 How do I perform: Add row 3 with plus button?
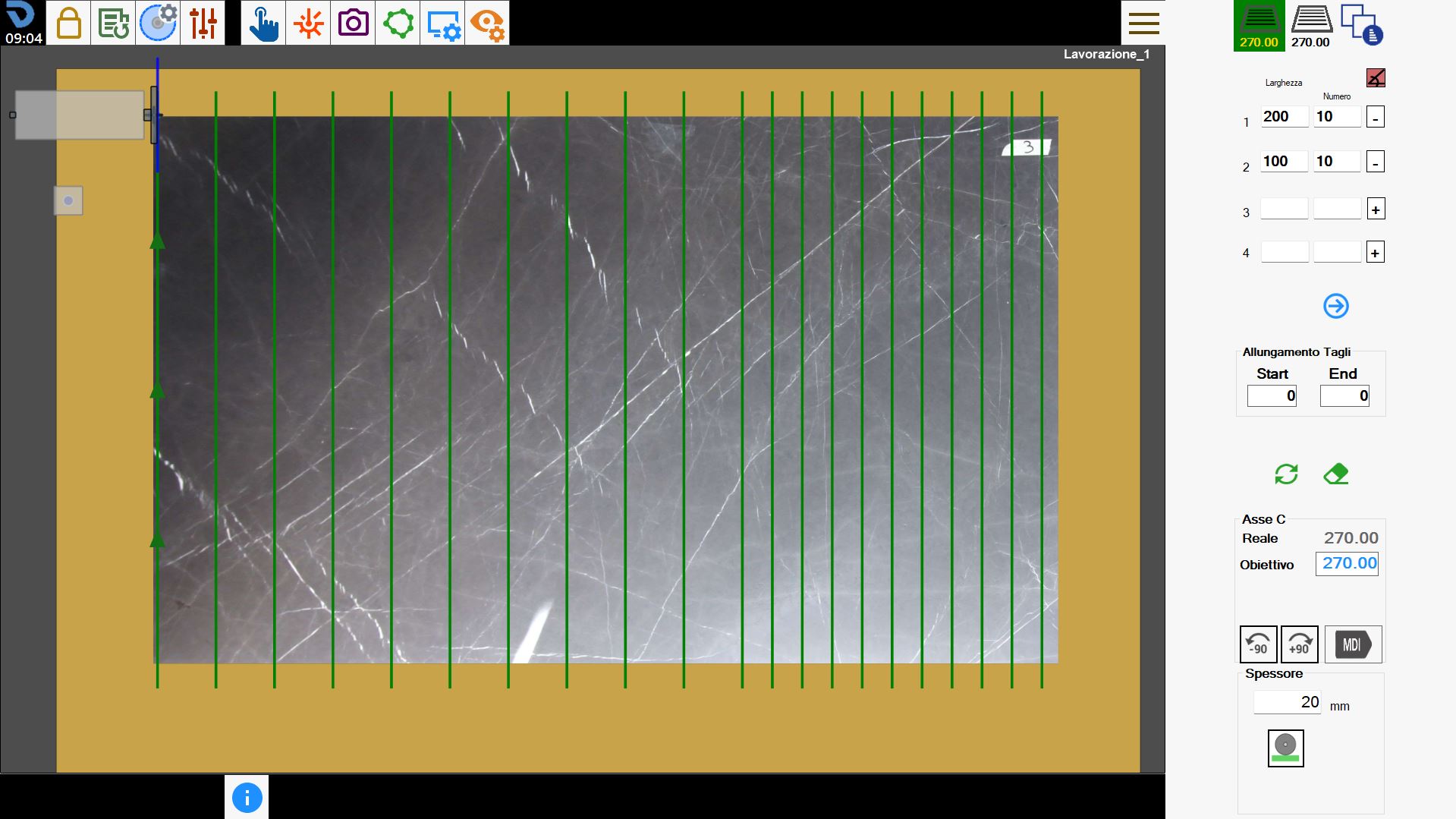click(x=1376, y=209)
